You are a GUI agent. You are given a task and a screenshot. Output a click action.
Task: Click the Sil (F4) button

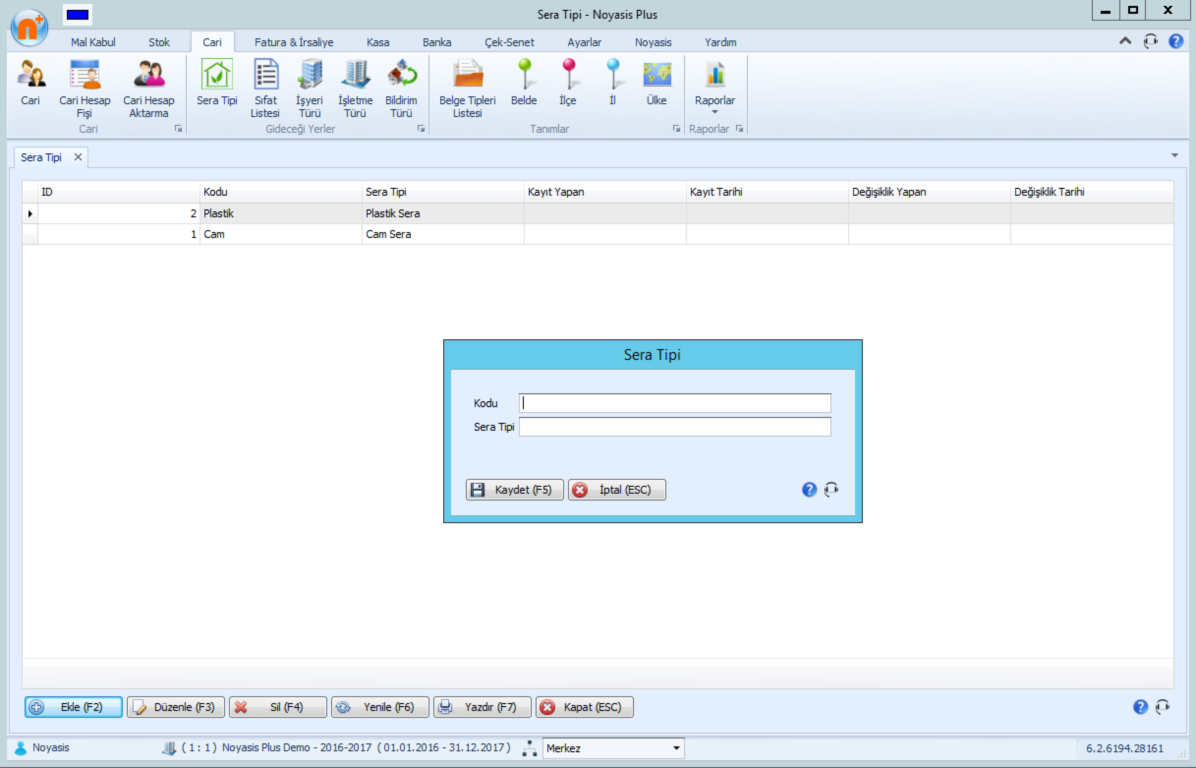click(x=278, y=707)
